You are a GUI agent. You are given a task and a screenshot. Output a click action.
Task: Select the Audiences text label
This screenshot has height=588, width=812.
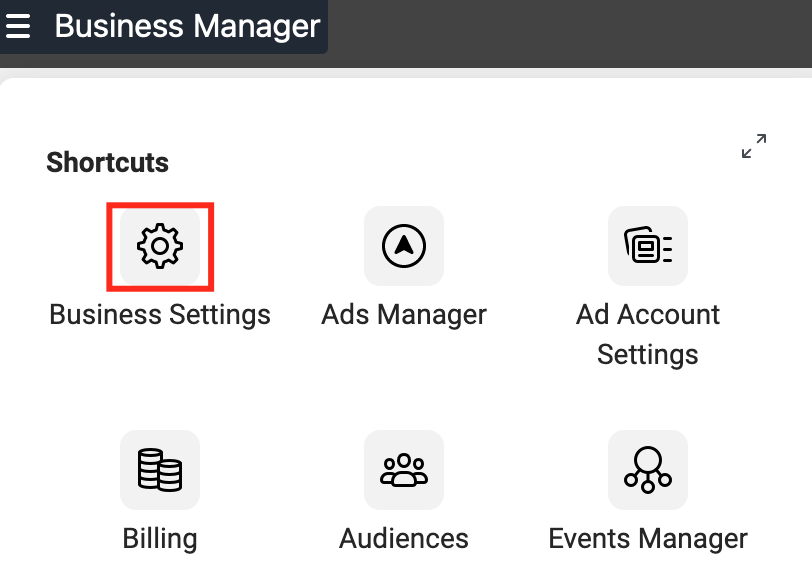pos(404,539)
